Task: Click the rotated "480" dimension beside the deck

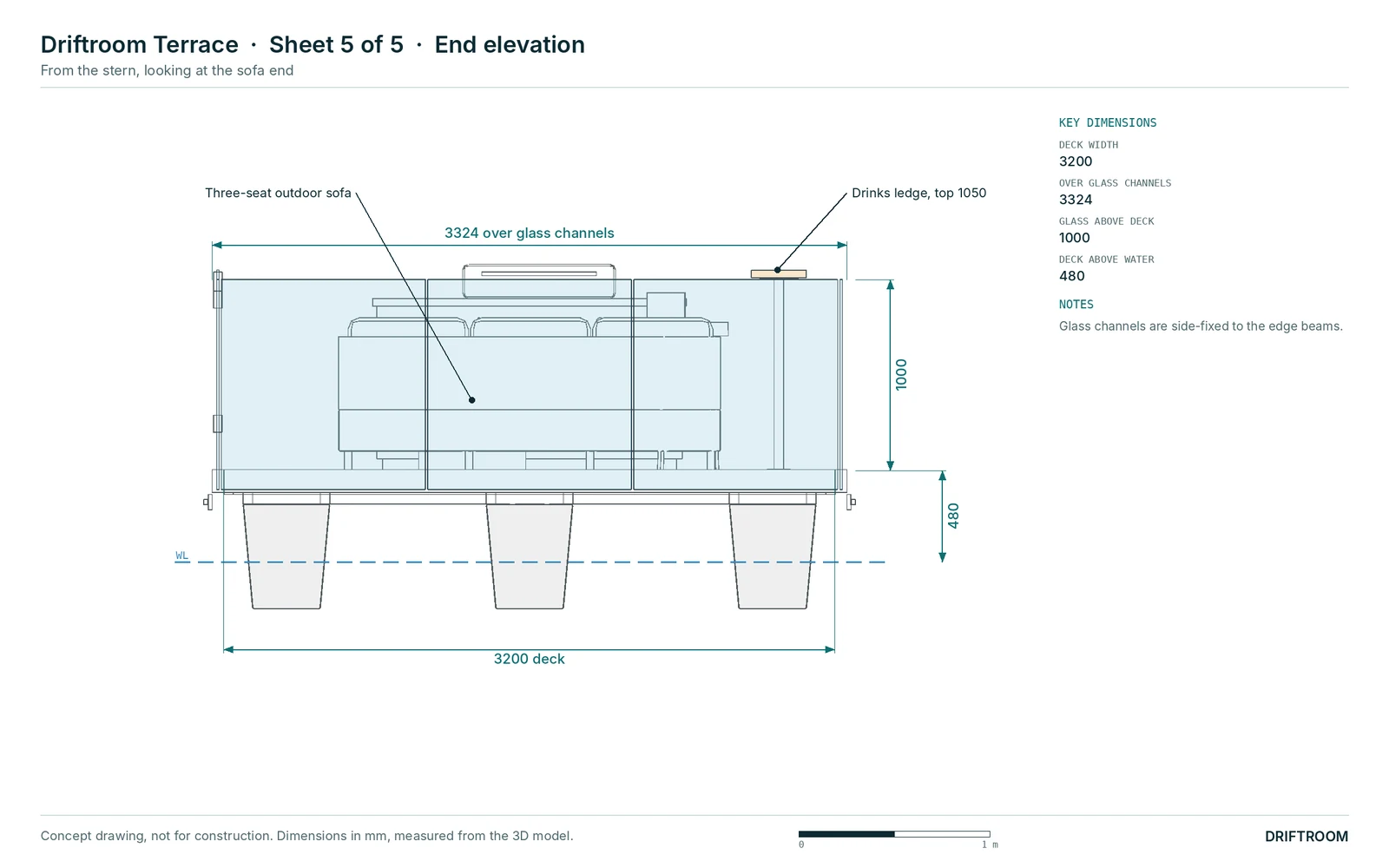Action: coord(953,516)
